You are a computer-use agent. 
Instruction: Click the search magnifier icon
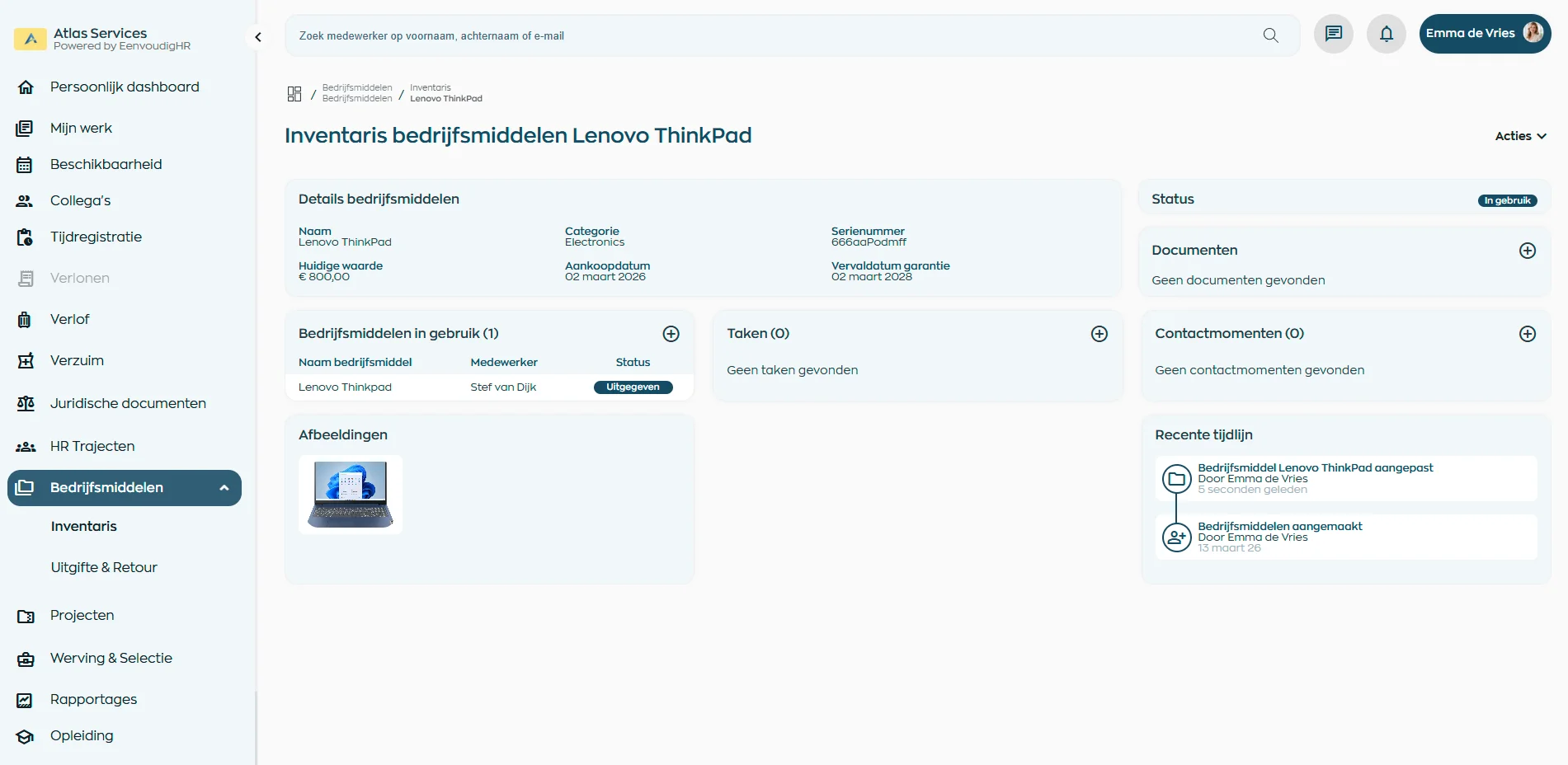[1270, 35]
